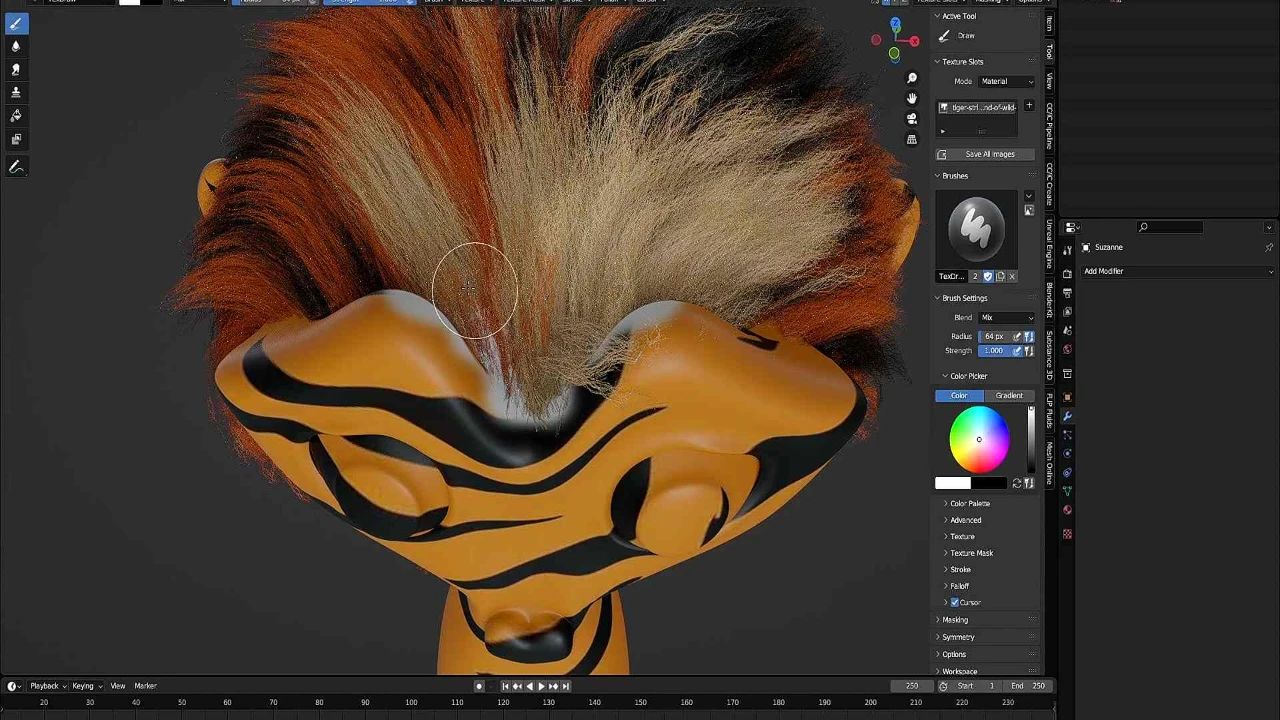Image resolution: width=1280 pixels, height=720 pixels.
Task: Select the Annotate pencil tool
Action: 16,167
